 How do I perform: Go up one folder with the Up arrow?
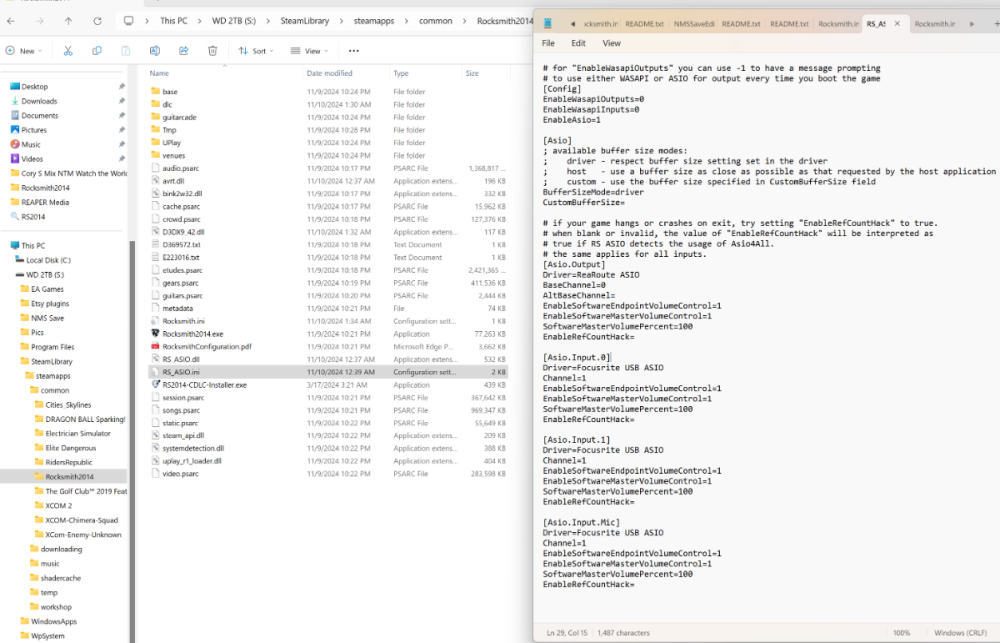pyautogui.click(x=68, y=20)
